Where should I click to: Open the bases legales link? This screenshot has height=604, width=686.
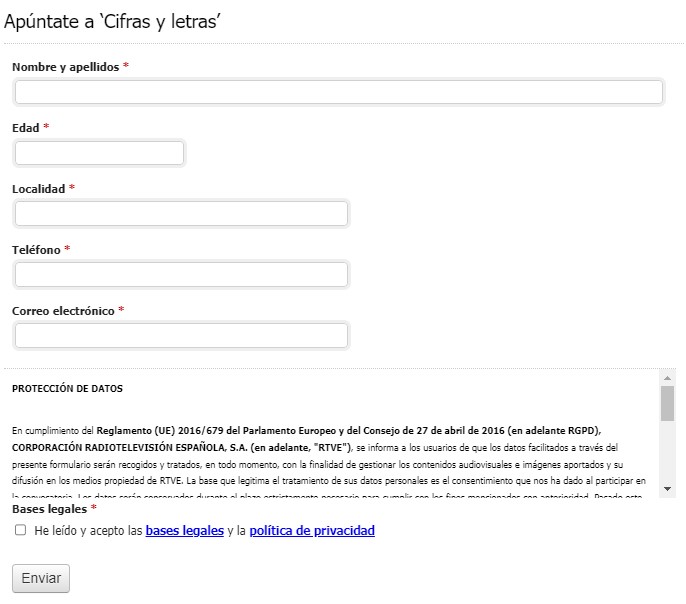pos(185,531)
